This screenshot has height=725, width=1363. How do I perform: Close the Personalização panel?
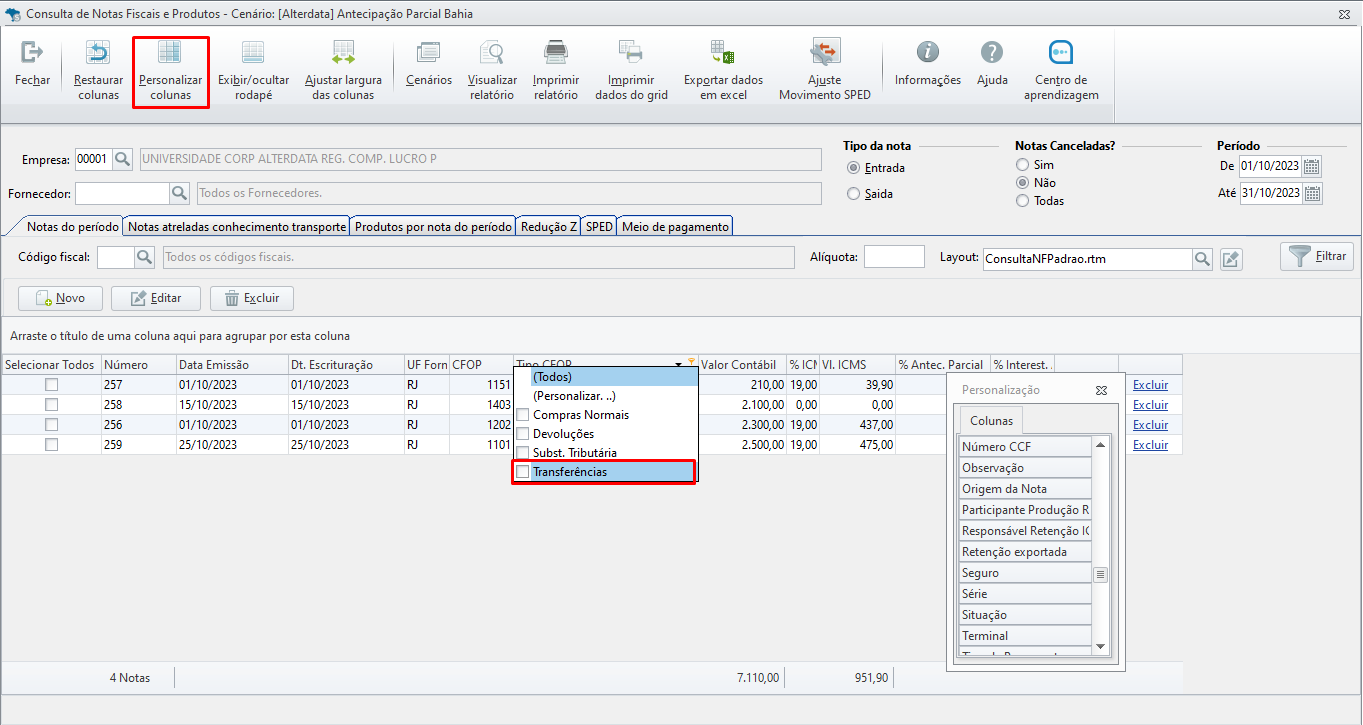pos(1101,391)
